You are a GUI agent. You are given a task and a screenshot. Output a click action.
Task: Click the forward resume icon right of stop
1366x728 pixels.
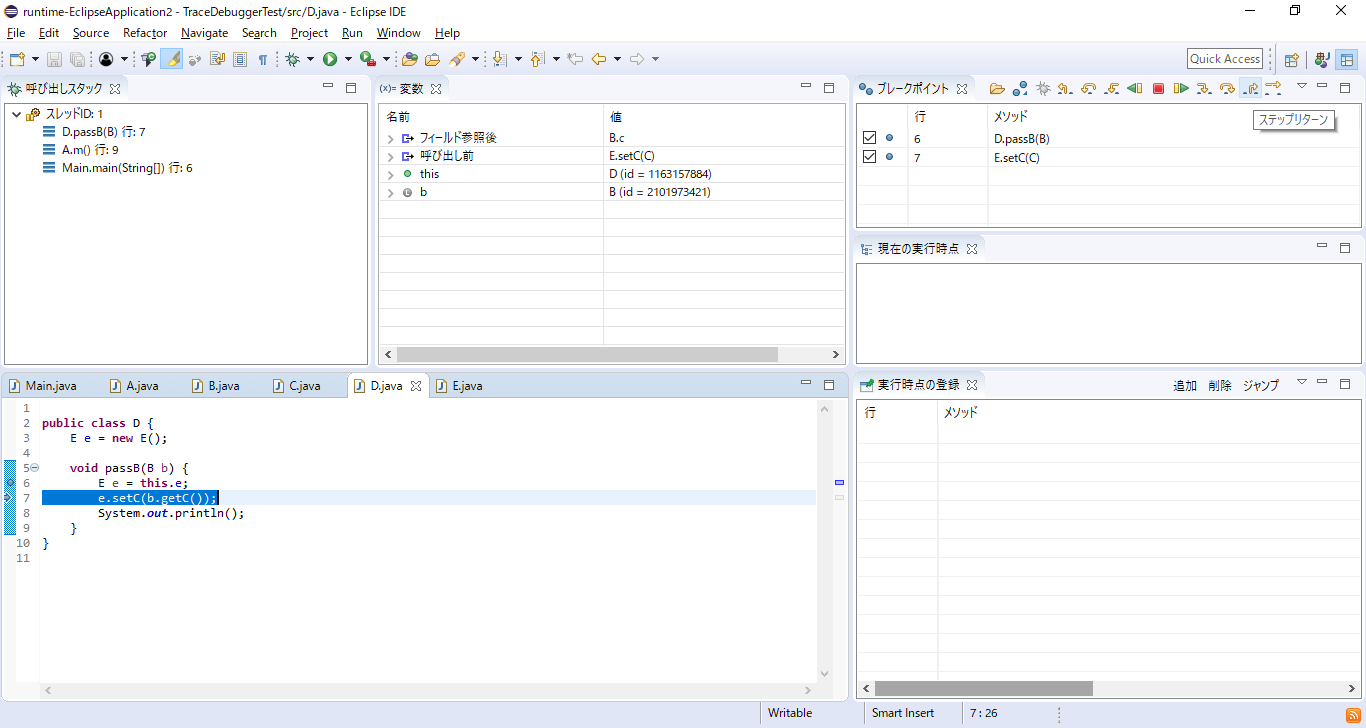pyautogui.click(x=1181, y=88)
